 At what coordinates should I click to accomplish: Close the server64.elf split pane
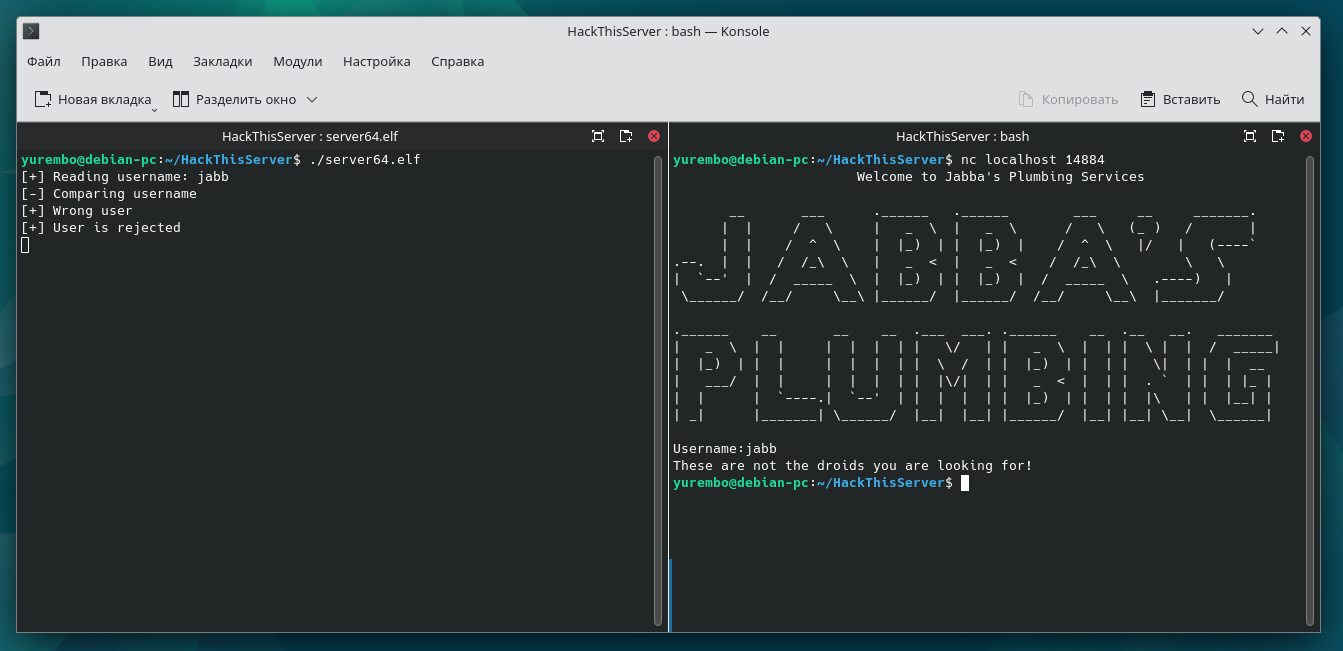[x=654, y=136]
